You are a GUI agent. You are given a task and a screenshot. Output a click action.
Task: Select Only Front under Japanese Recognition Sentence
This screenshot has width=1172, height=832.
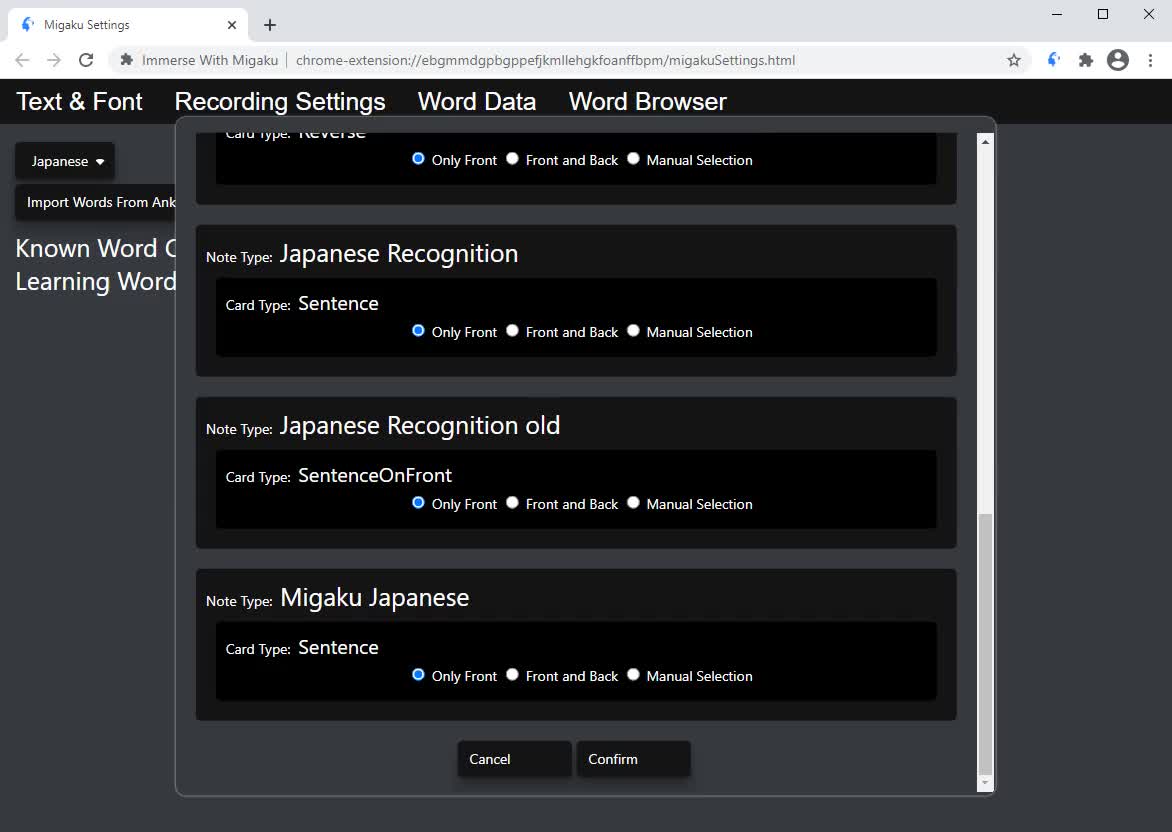point(419,330)
